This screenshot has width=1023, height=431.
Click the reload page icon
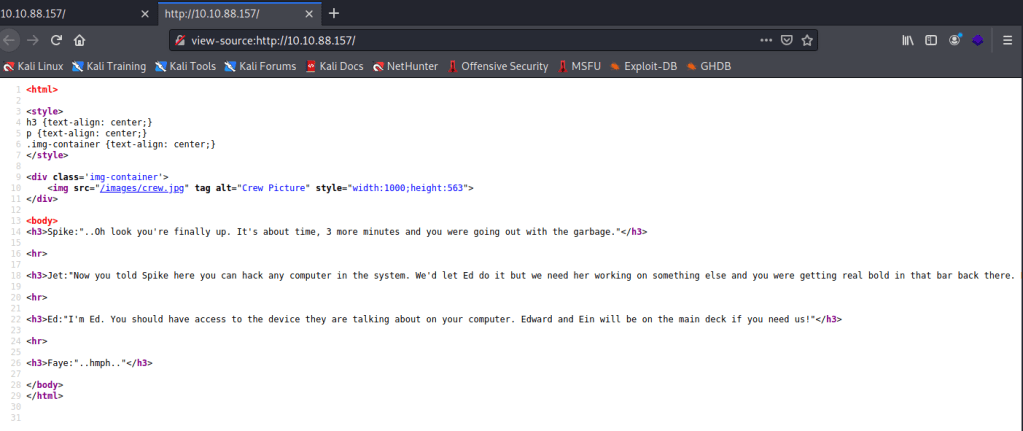pyautogui.click(x=56, y=40)
